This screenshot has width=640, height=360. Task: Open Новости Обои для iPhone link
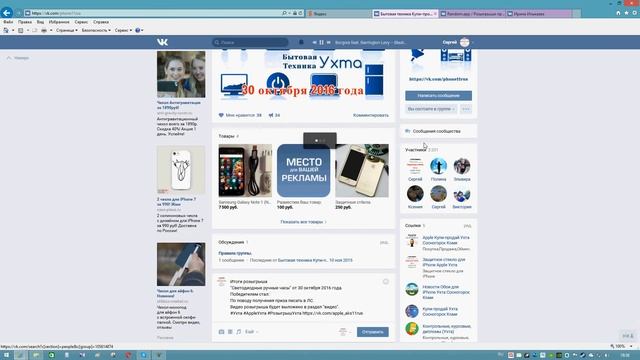click(446, 292)
